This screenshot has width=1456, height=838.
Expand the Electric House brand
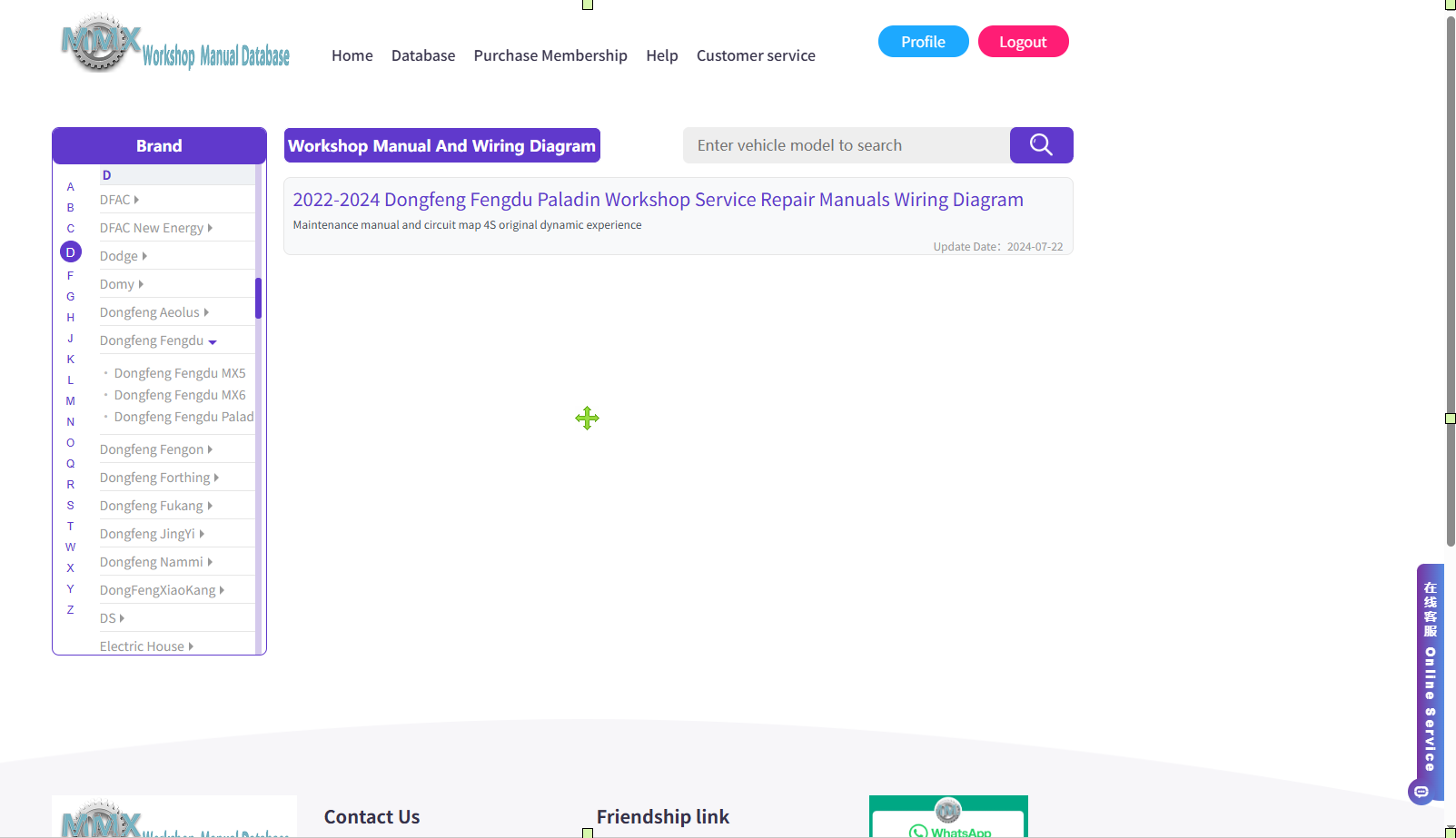(146, 646)
